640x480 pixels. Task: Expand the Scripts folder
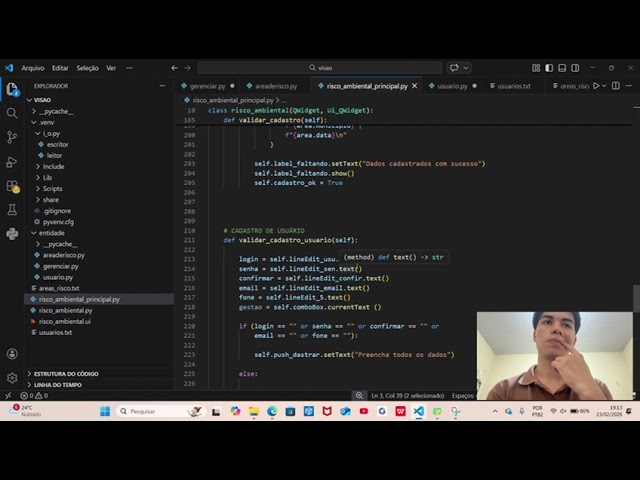click(38, 189)
